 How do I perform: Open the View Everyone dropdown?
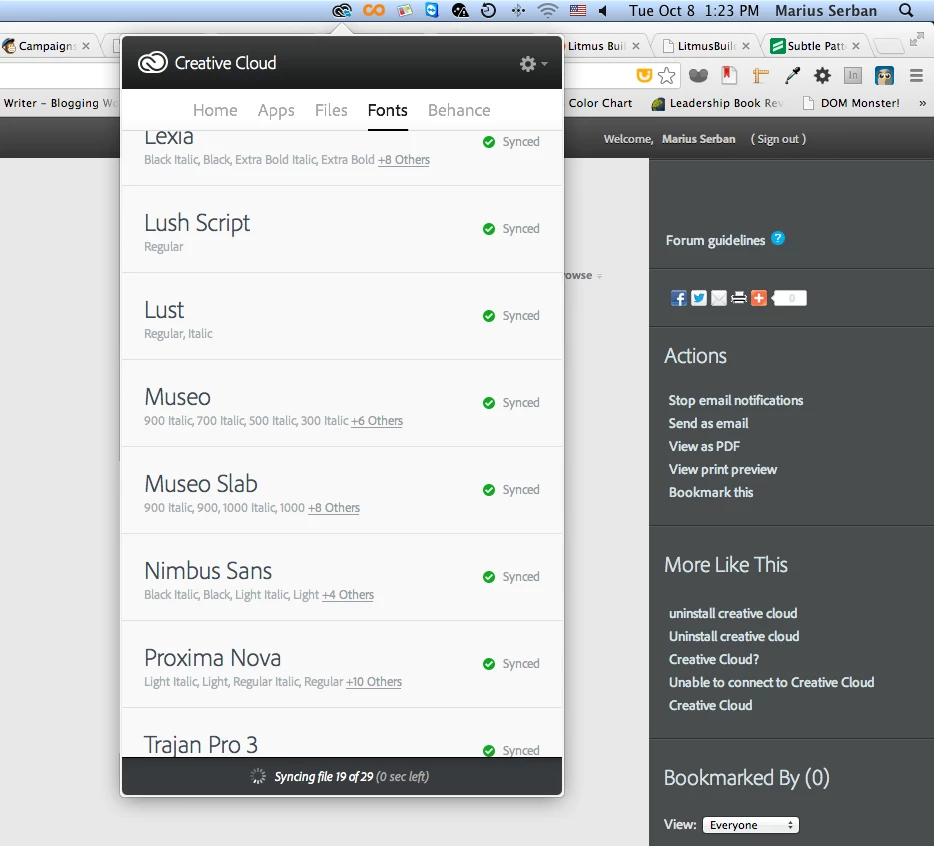pos(751,825)
